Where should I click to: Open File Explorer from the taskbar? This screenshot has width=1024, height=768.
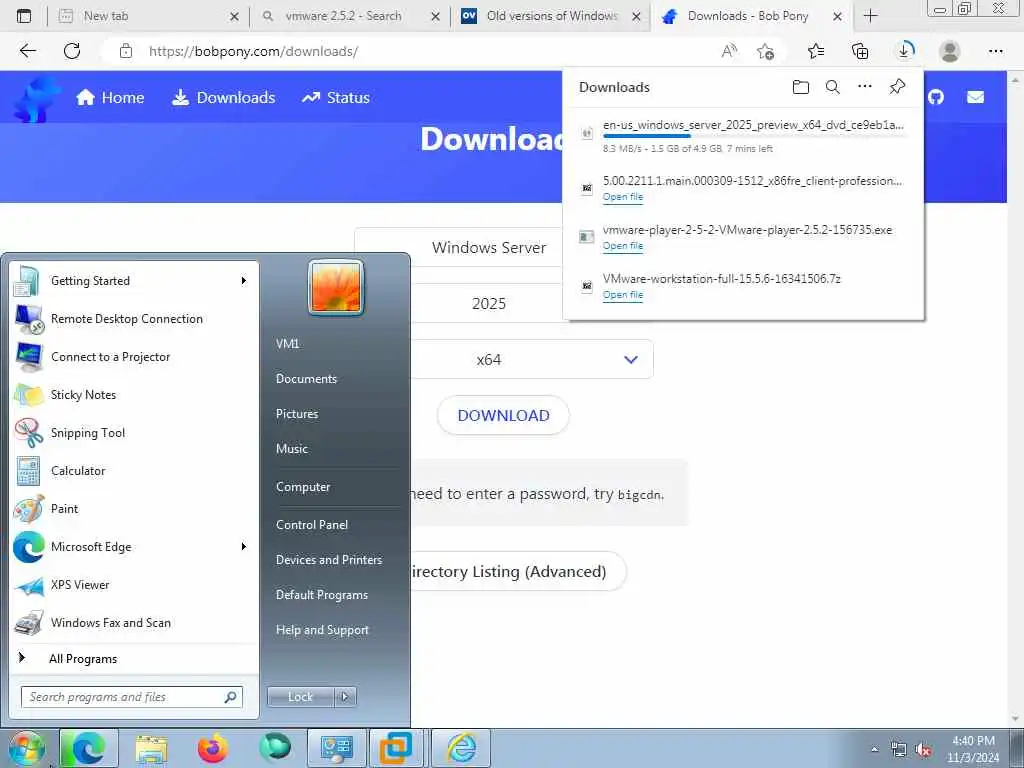click(152, 748)
